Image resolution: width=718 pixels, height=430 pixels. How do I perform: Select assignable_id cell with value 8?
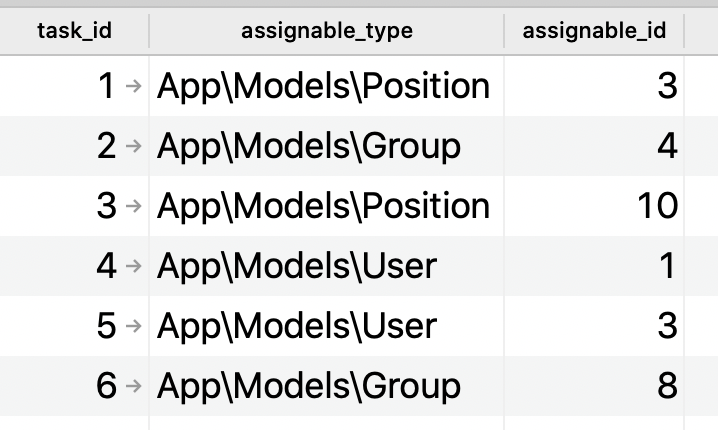click(x=594, y=386)
